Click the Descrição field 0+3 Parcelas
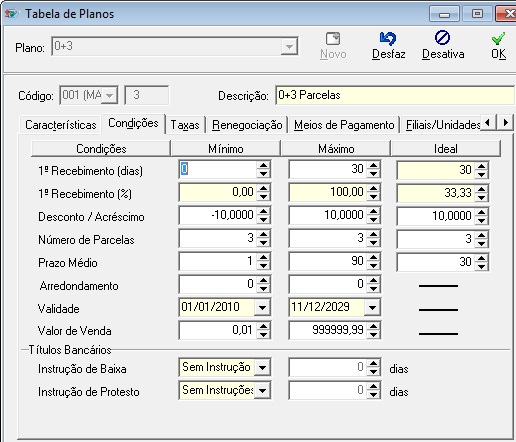Image resolution: width=516 pixels, height=442 pixels. click(x=395, y=96)
